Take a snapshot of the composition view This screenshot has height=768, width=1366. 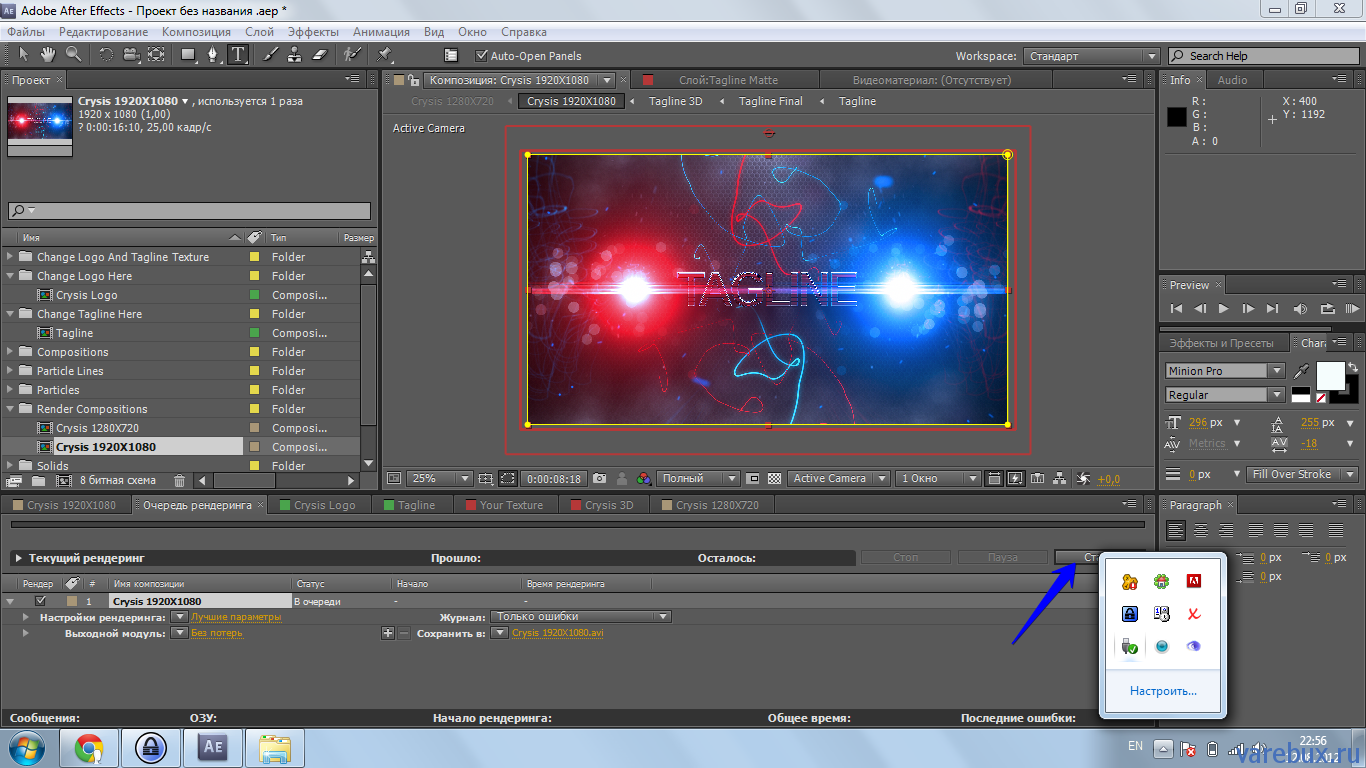coord(601,478)
